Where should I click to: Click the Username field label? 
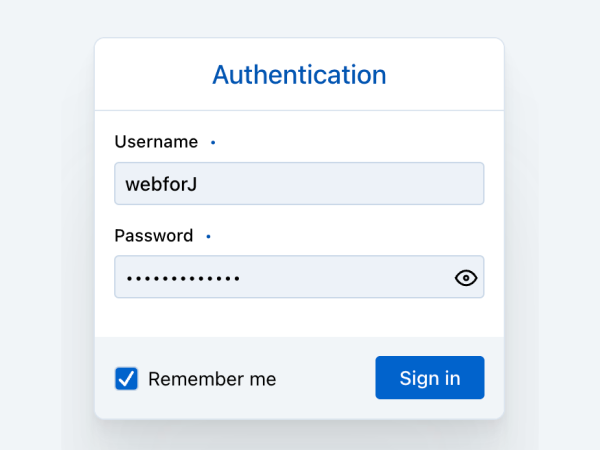pyautogui.click(x=156, y=142)
